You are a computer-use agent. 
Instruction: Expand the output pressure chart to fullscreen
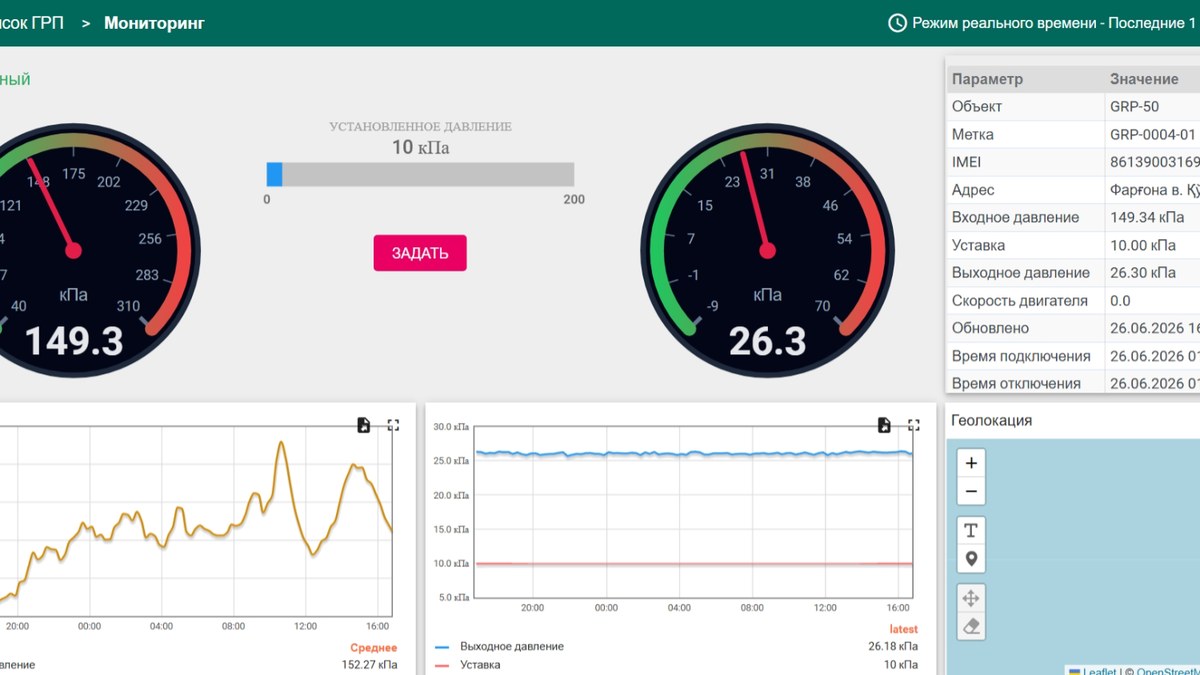pos(913,425)
